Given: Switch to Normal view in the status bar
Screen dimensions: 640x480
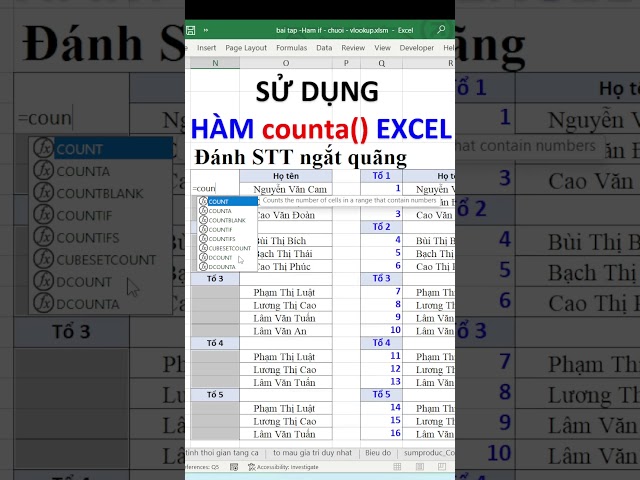Looking at the screenshot, I should 397,467.
